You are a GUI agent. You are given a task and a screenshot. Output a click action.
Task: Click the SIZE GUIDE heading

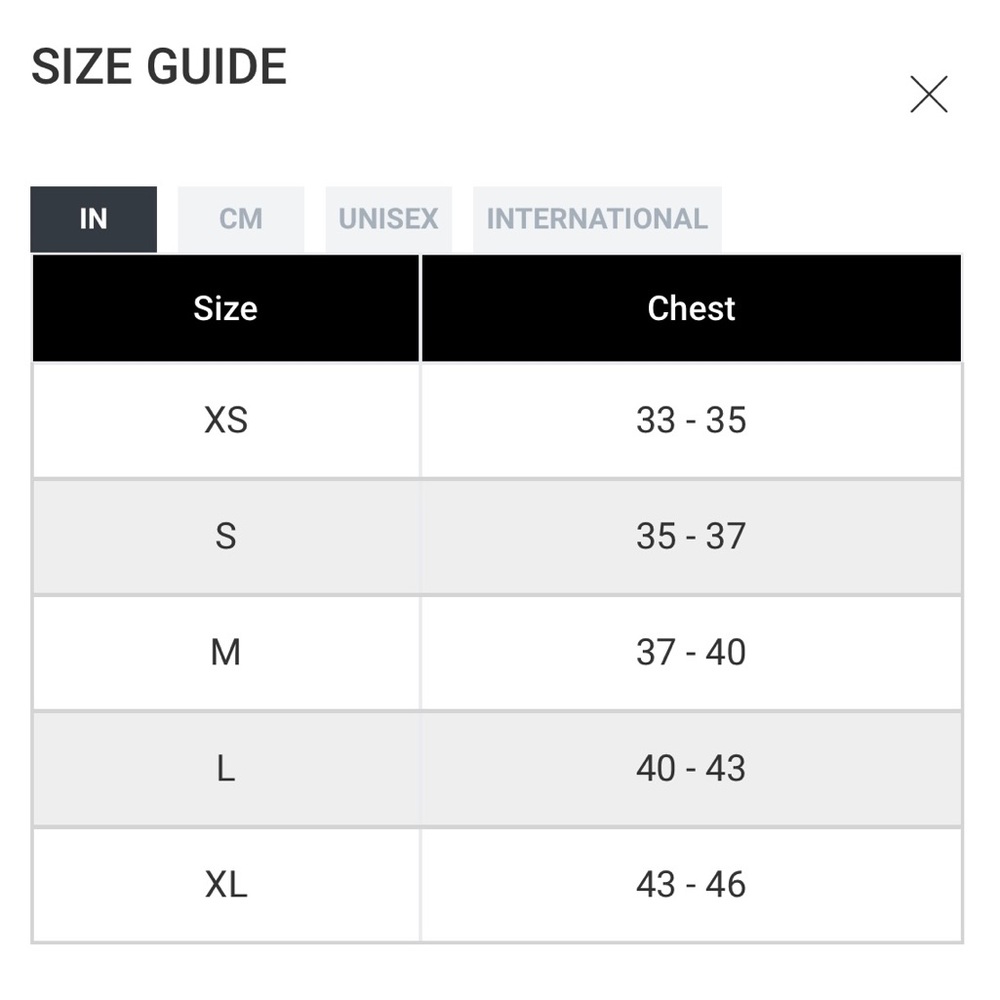(159, 66)
